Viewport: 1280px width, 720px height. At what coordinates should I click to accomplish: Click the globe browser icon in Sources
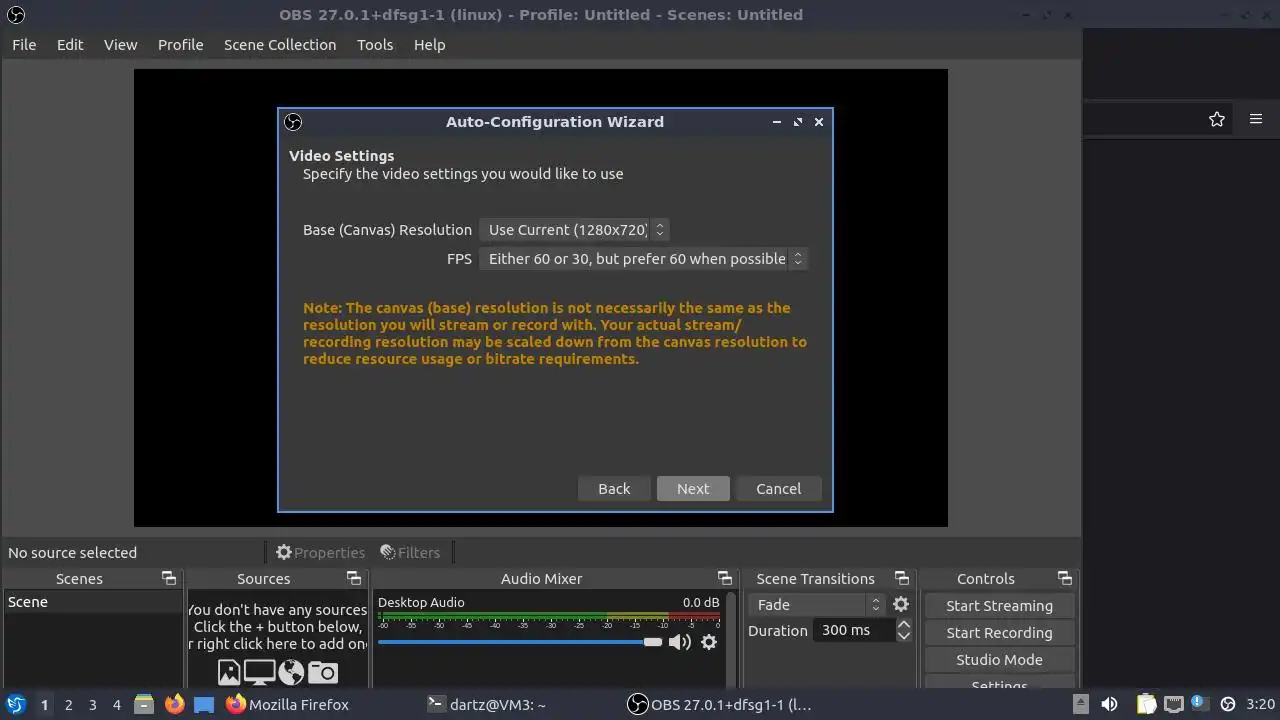click(291, 673)
